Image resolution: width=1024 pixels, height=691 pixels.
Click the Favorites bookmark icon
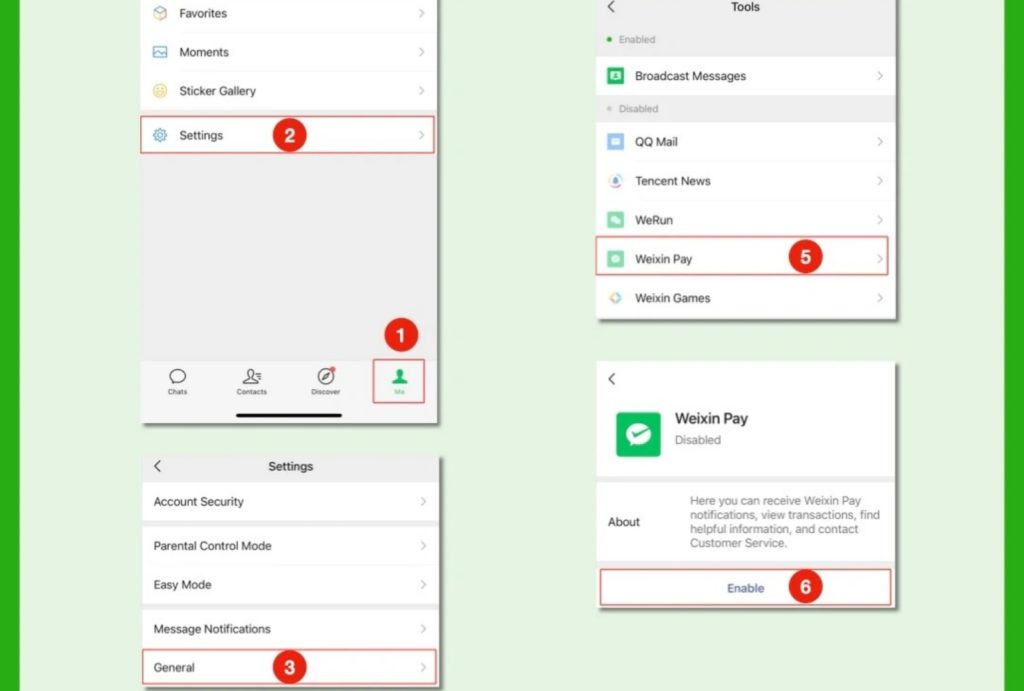tap(160, 13)
